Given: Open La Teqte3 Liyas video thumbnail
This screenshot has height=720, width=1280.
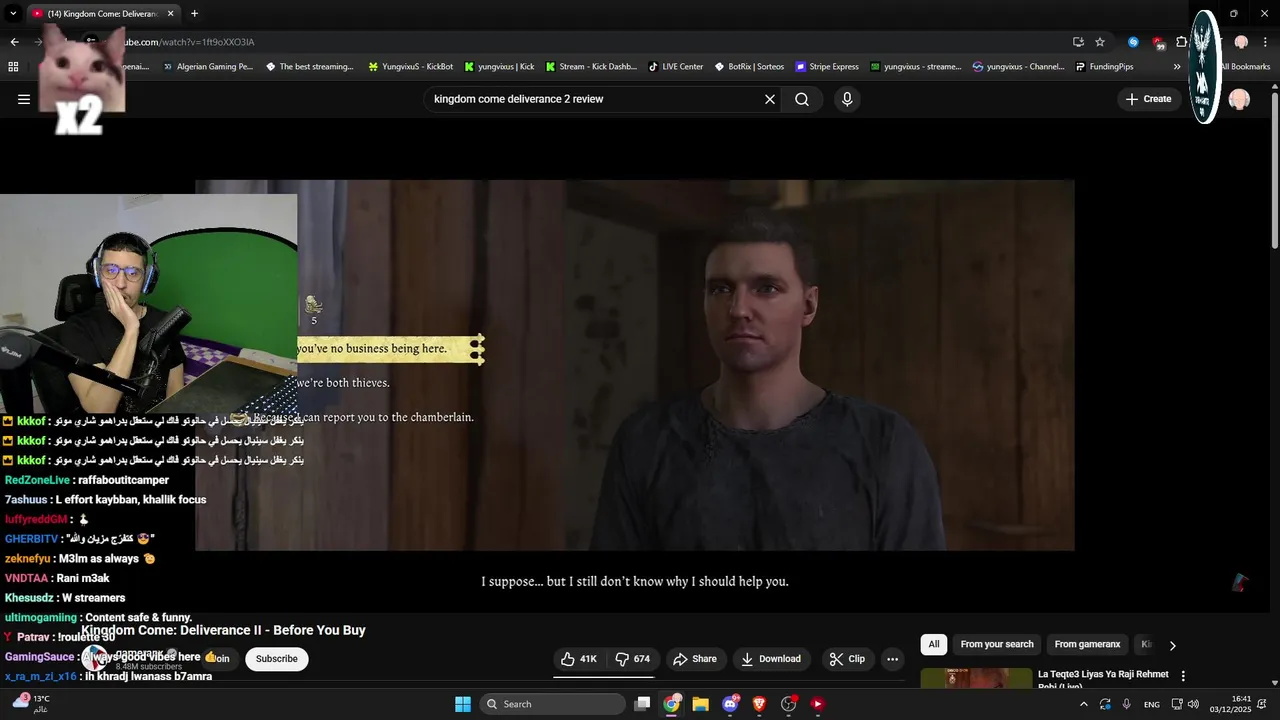Looking at the screenshot, I should pos(976,678).
